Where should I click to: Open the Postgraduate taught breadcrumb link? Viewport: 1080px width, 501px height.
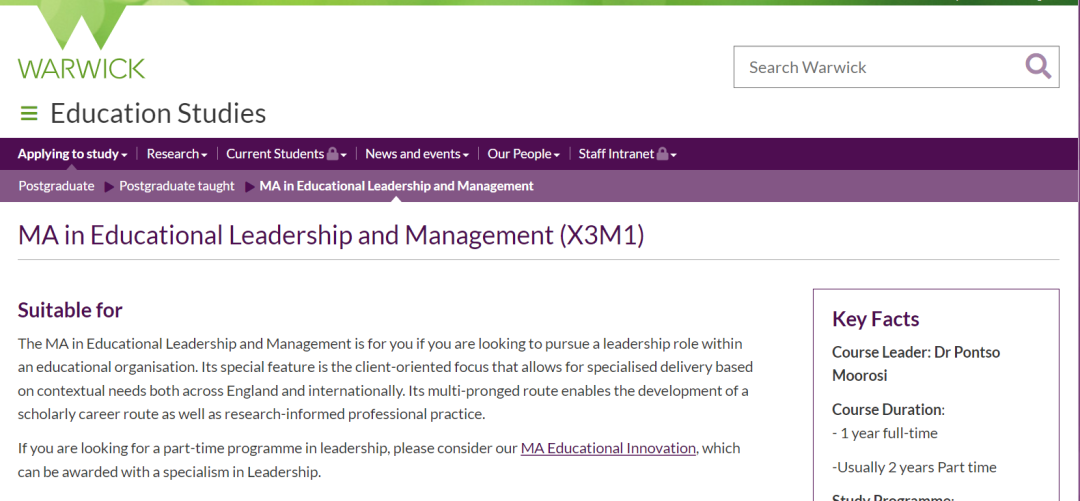tap(177, 186)
